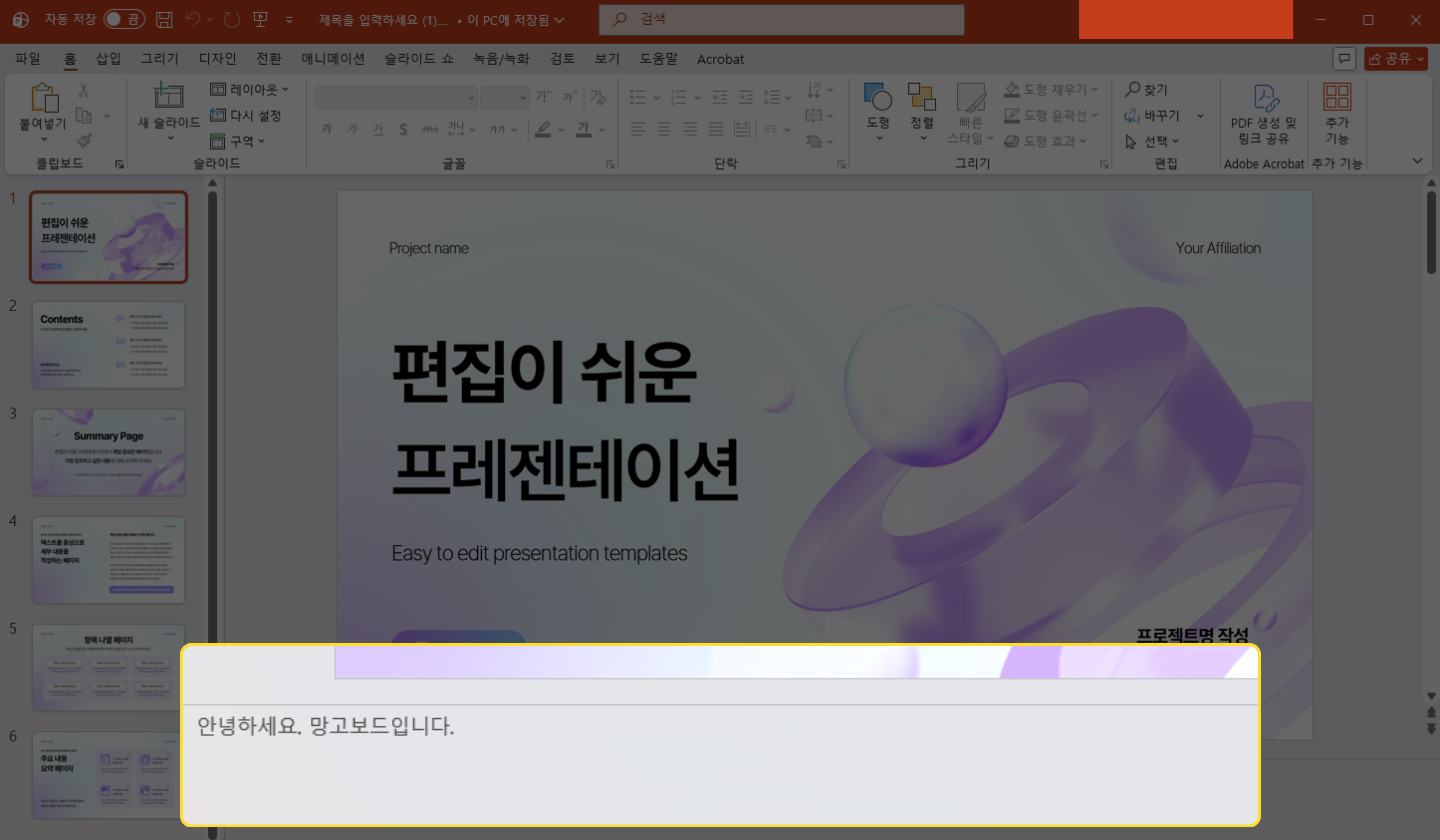Image resolution: width=1440 pixels, height=840 pixels.
Task: Click PDF 생성 및 링크 공유 icon
Action: (x=1268, y=97)
